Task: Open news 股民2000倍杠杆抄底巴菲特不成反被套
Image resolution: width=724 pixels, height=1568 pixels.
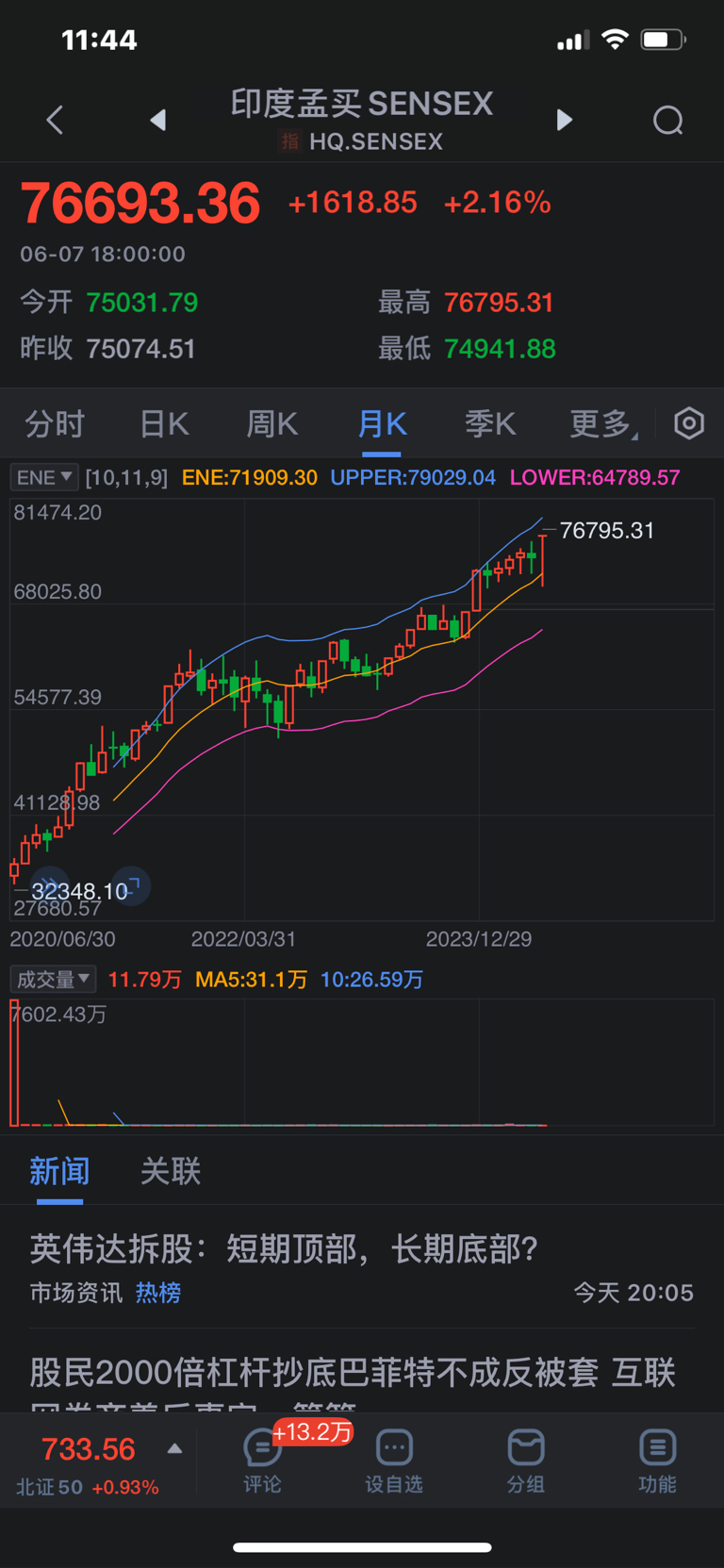Action: (314, 1372)
